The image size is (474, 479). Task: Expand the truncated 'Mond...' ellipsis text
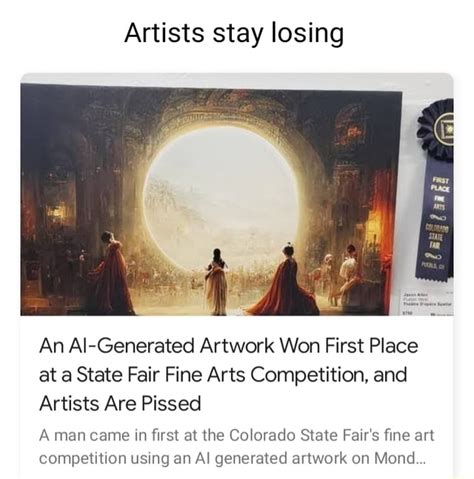click(x=400, y=458)
